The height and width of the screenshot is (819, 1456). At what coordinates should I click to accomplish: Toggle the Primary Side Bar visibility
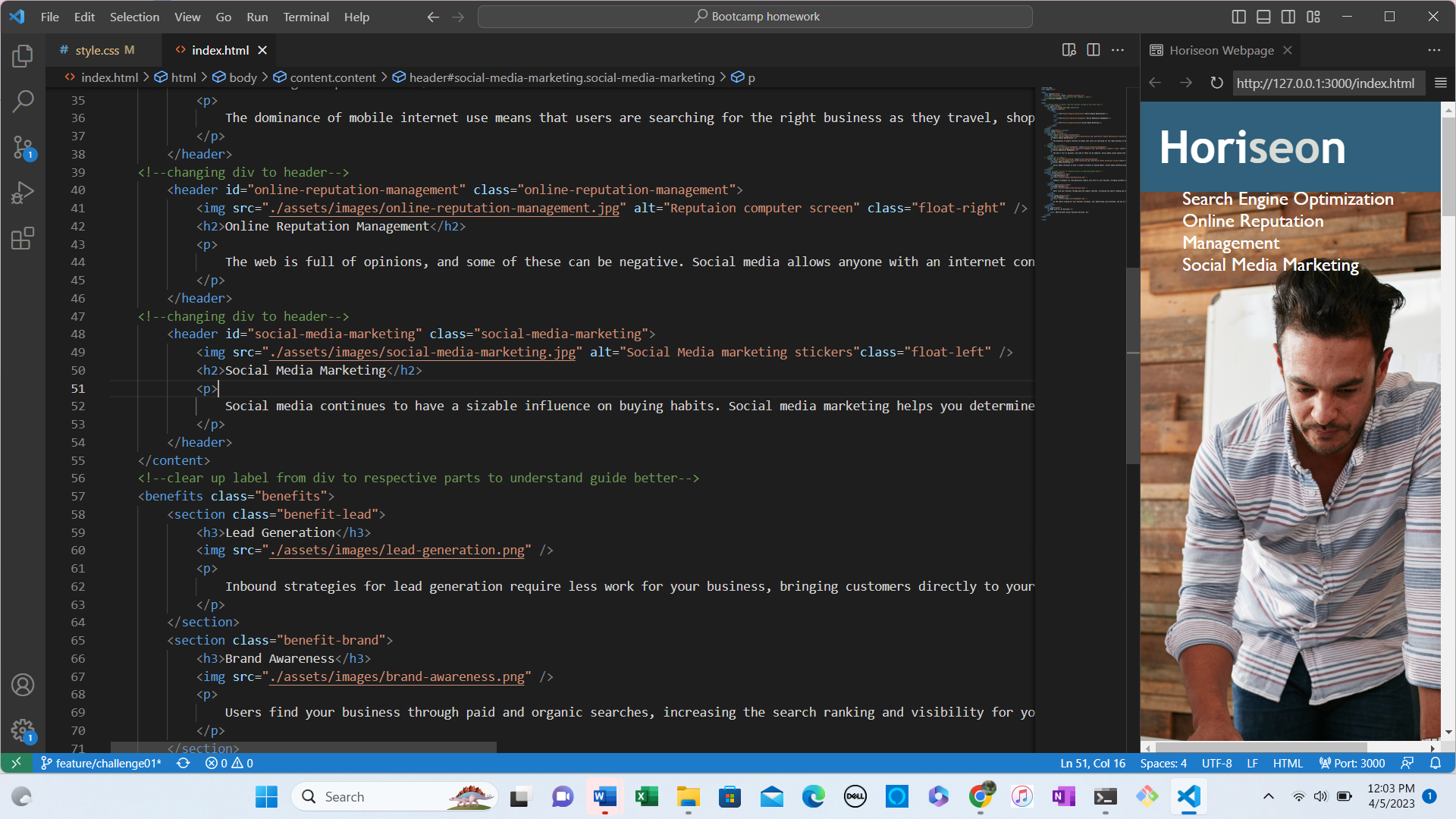pos(1238,16)
